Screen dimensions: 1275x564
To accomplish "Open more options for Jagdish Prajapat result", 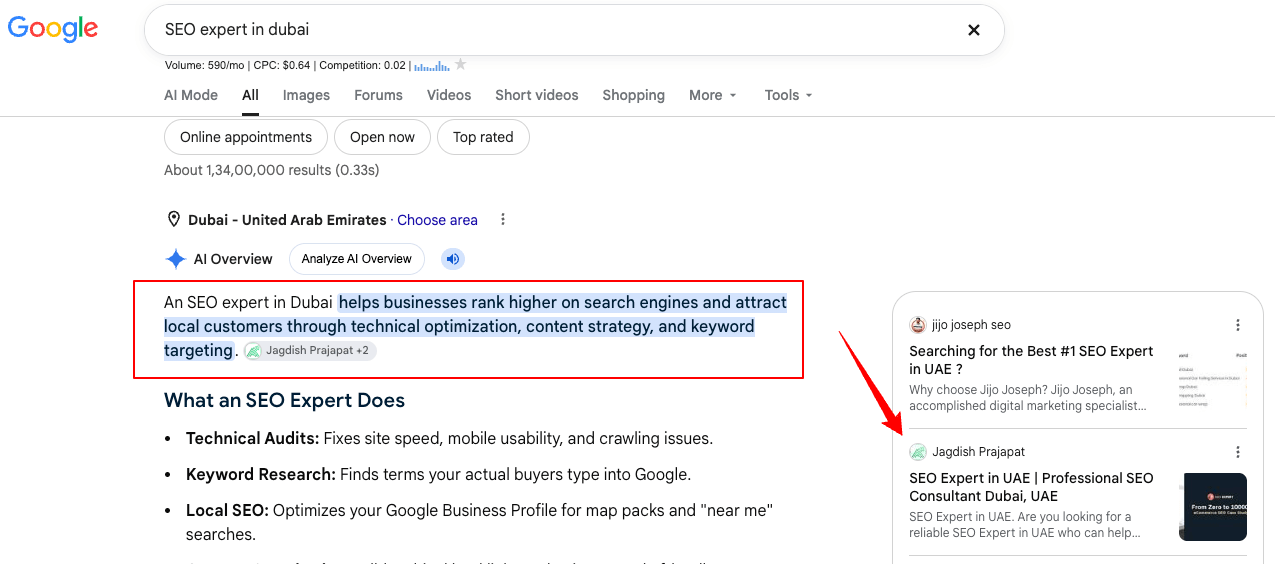I will 1238,452.
